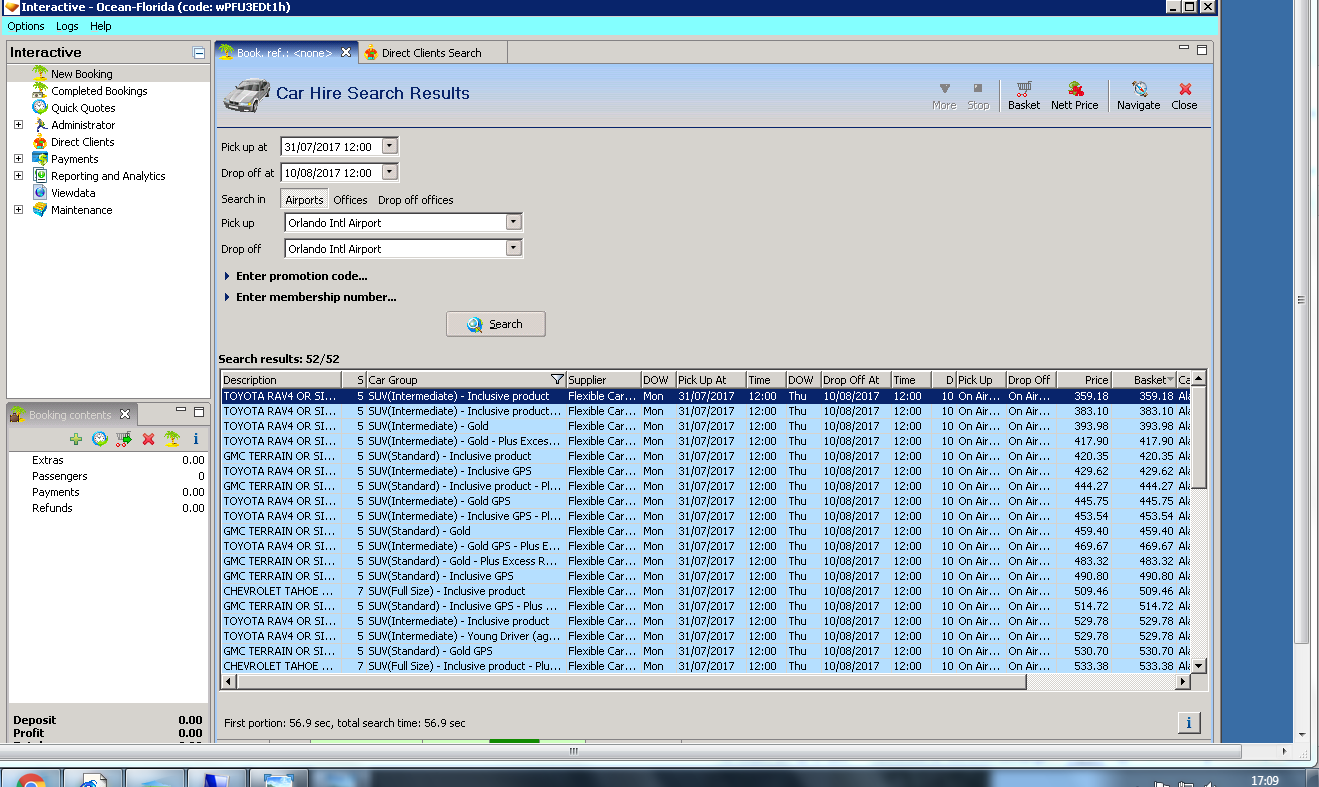Click the clock icon in Booking contents toolbar
The image size is (1319, 787).
pyautogui.click(x=100, y=439)
